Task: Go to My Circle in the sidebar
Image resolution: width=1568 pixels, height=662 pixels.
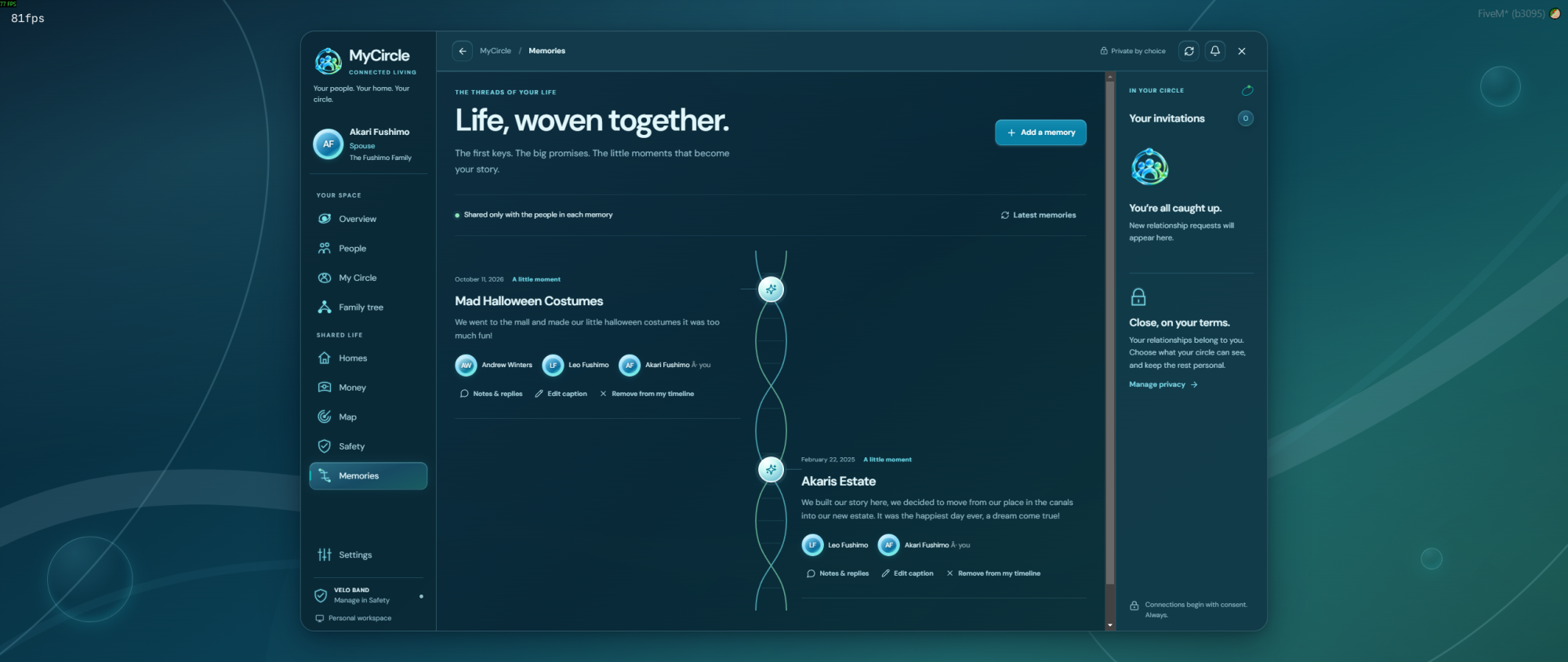Action: tap(368, 278)
